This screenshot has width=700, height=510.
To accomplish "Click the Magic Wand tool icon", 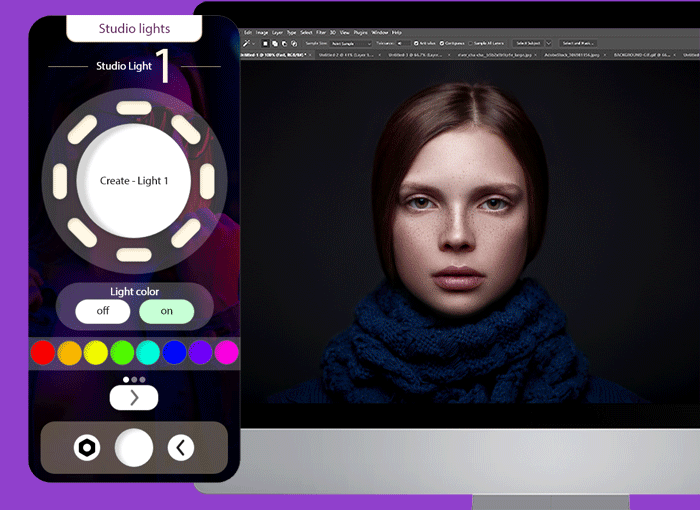I will pos(247,44).
